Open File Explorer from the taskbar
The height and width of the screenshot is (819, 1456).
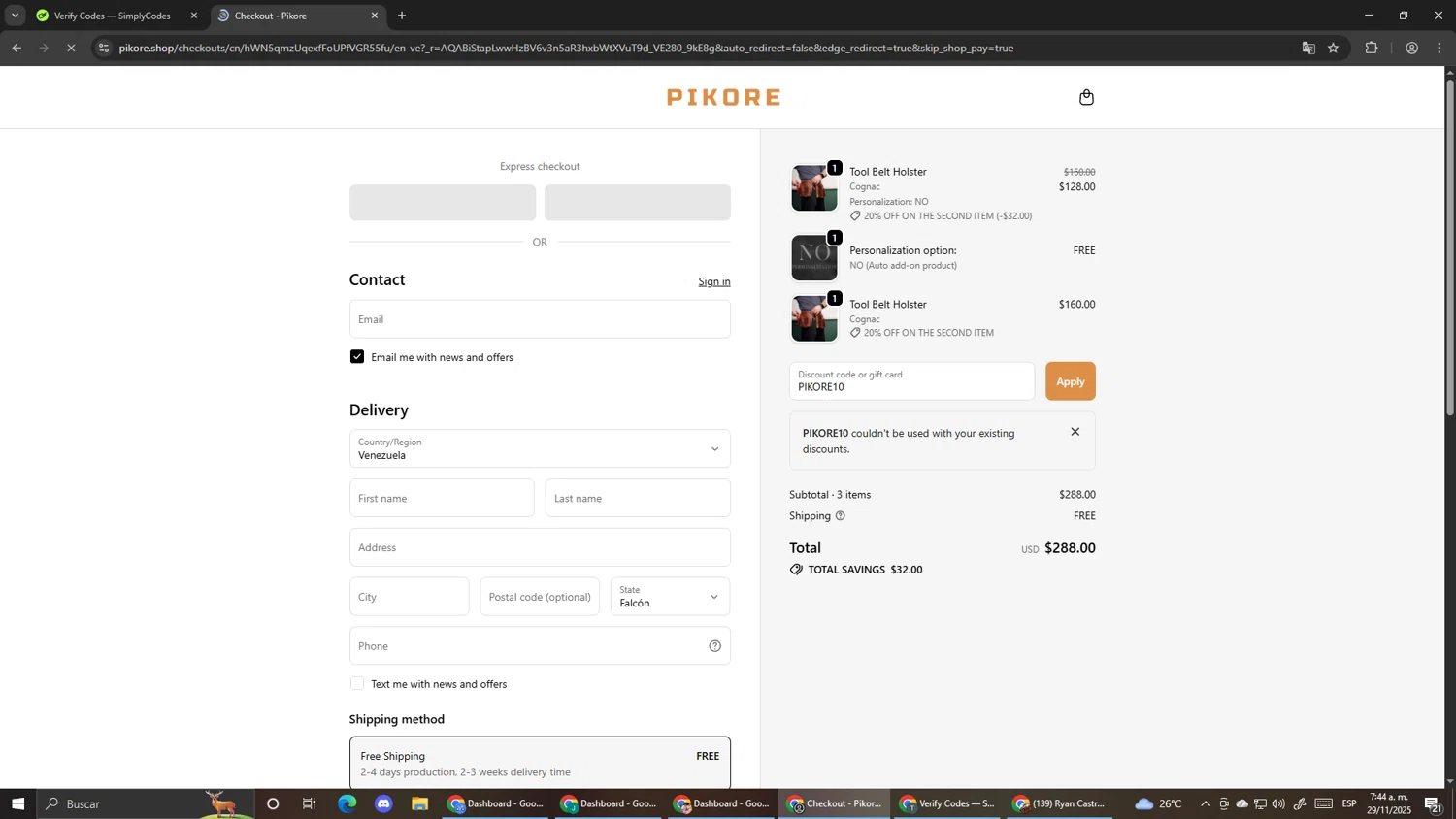420,803
